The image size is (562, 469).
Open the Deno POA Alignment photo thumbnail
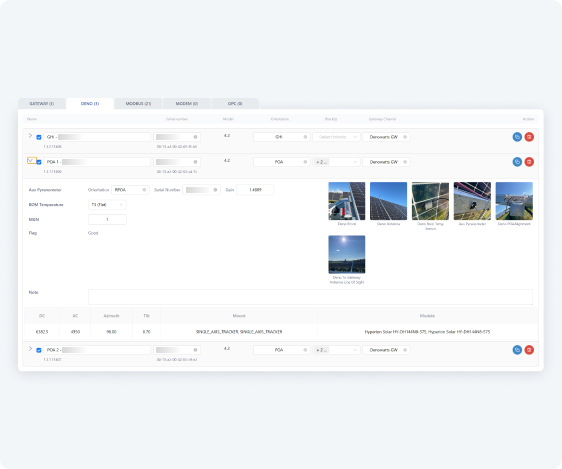point(514,201)
